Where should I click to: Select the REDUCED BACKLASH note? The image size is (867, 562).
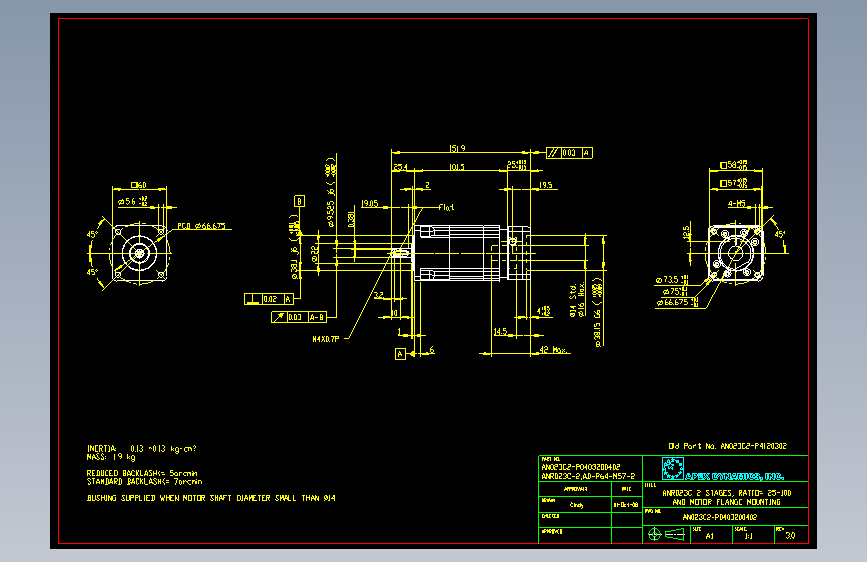click(142, 473)
